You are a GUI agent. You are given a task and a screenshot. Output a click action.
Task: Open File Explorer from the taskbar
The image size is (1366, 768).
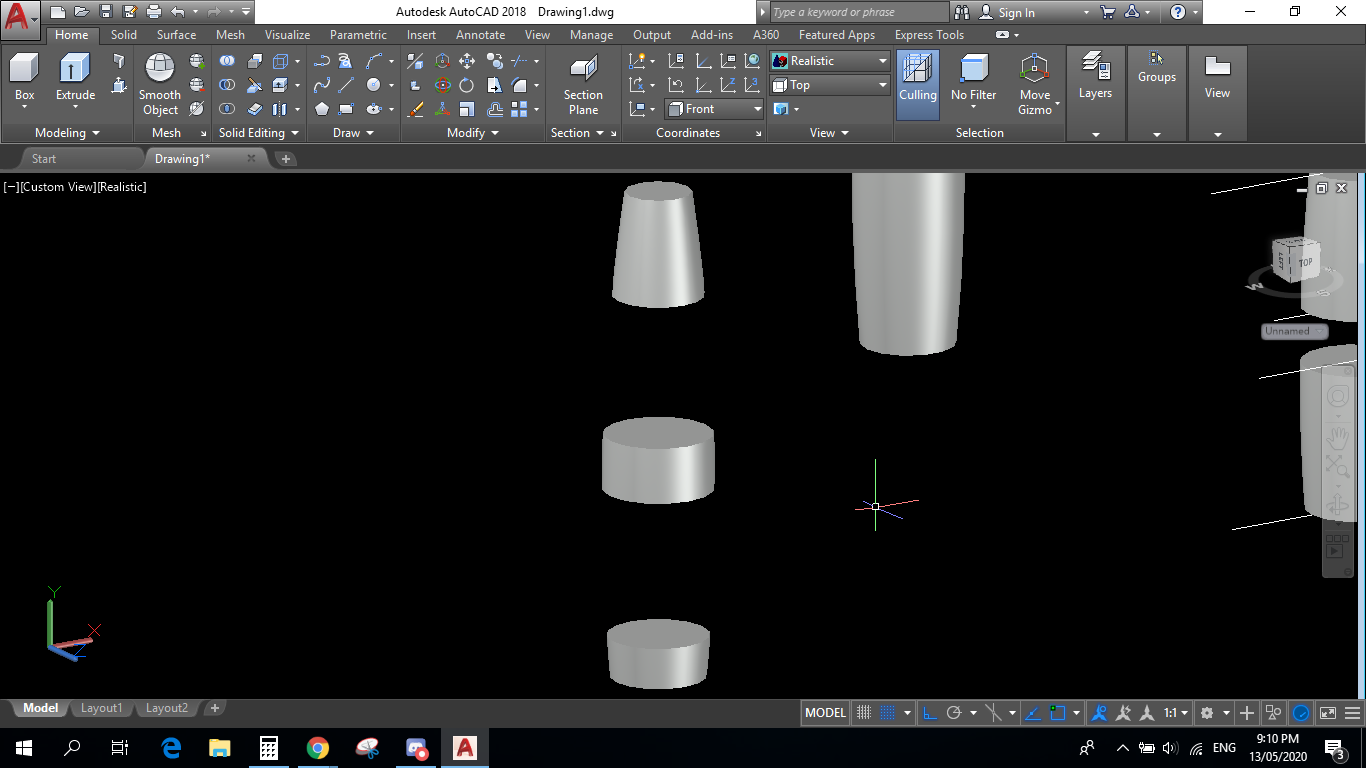[220, 747]
